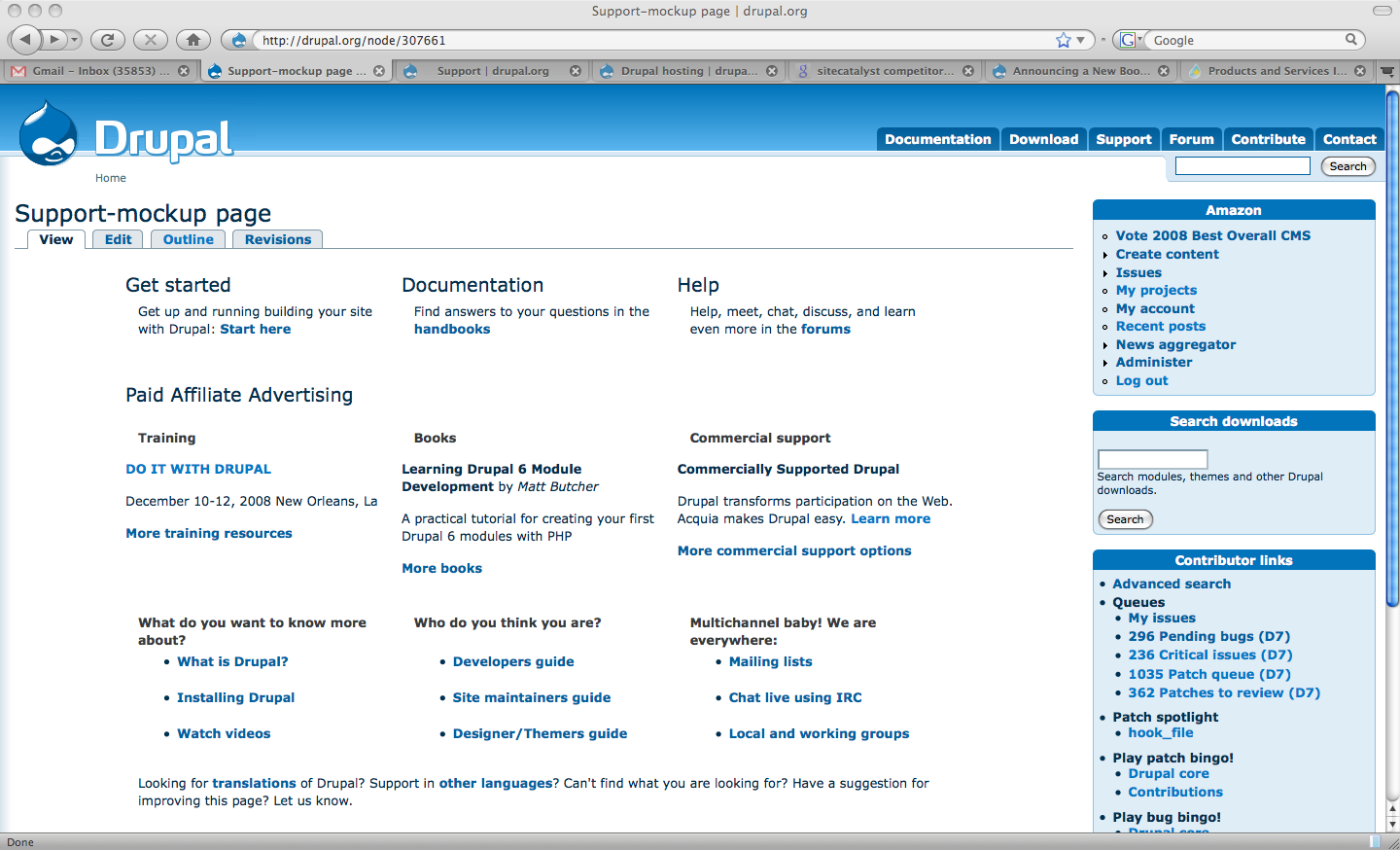Click the Google search field
Image resolution: width=1400 pixels, height=850 pixels.
click(1246, 40)
